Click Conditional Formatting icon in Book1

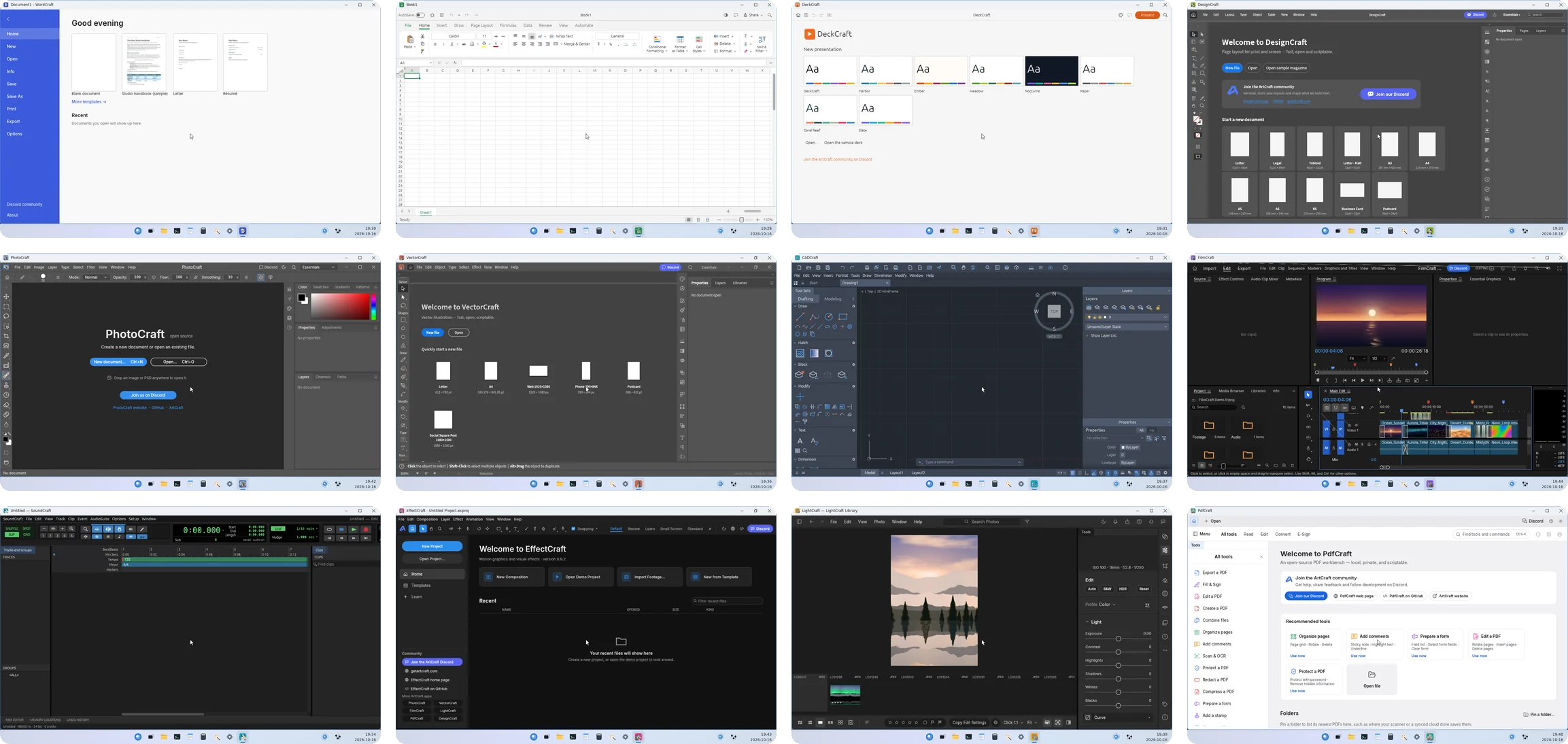coord(657,40)
